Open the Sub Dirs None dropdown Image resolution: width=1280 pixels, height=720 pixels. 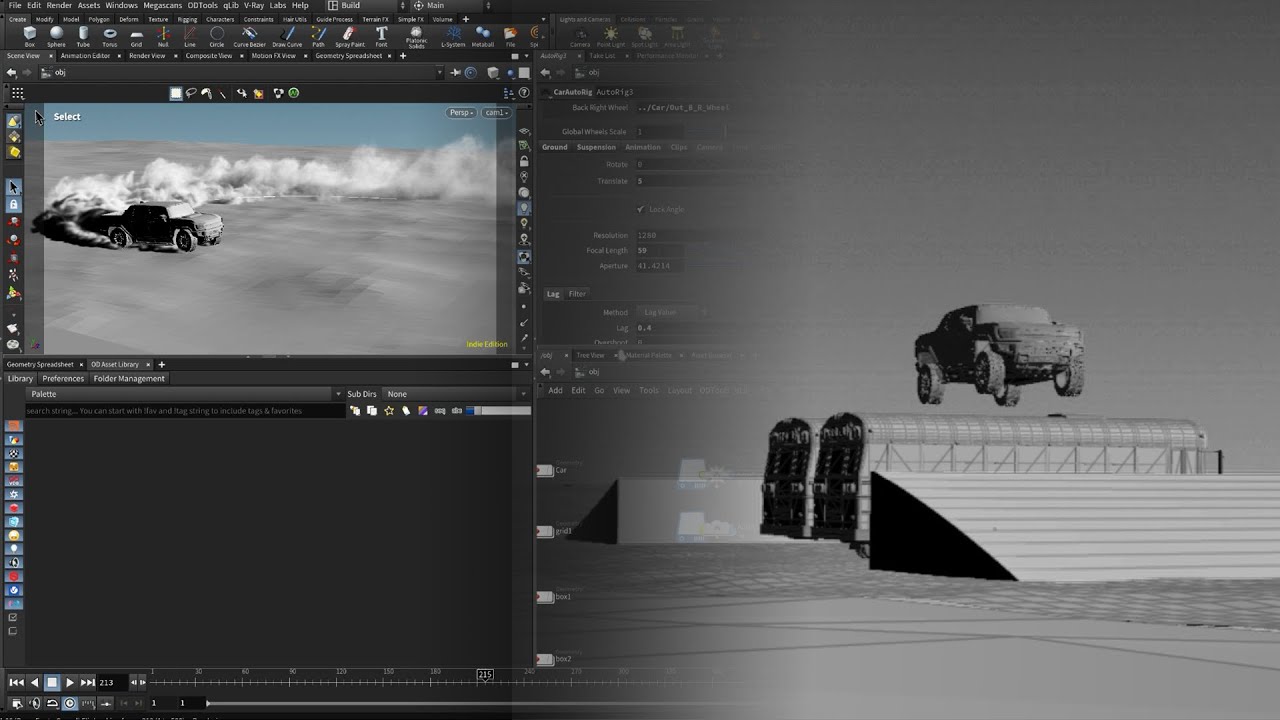457,394
